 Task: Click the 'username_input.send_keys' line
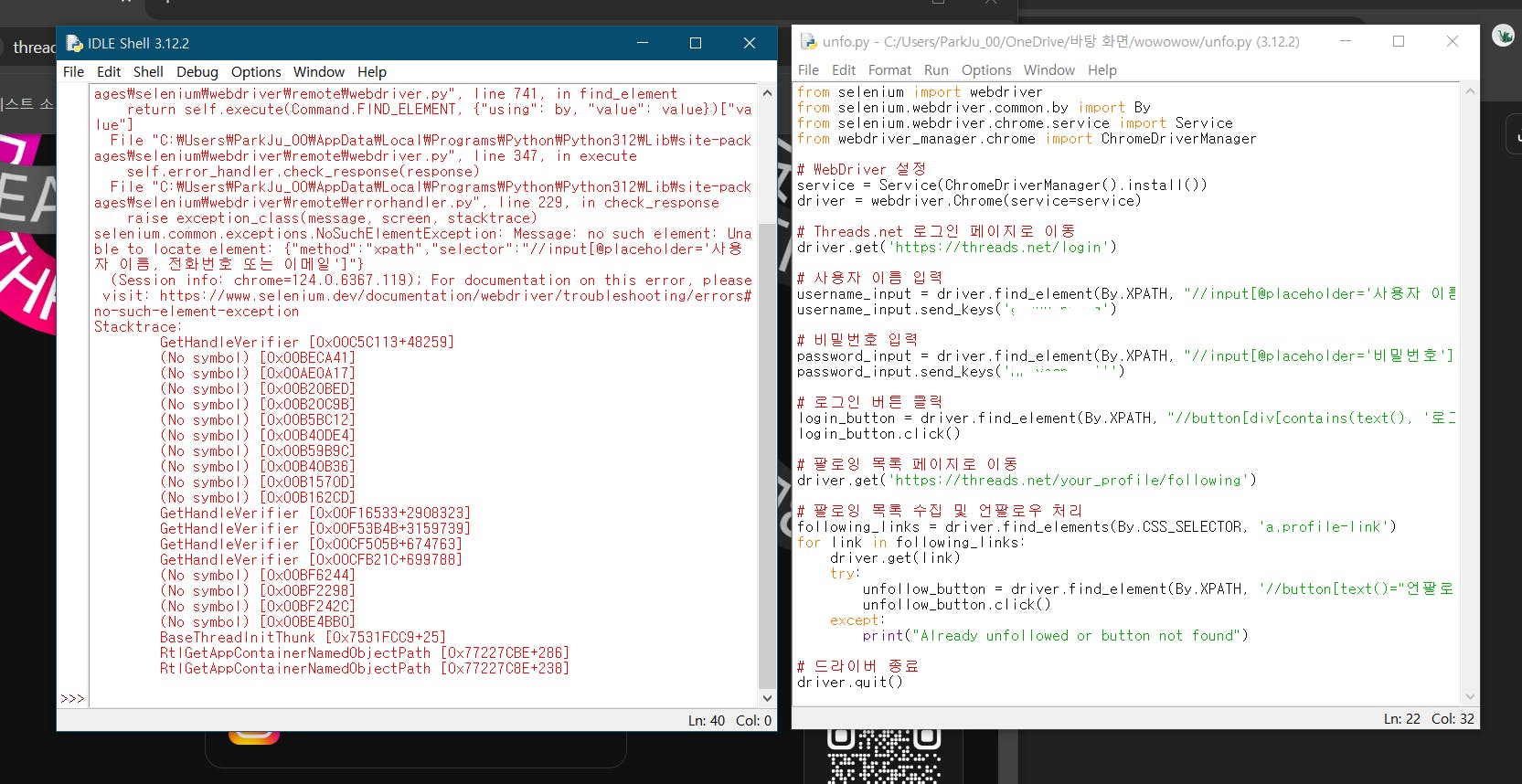click(957, 310)
